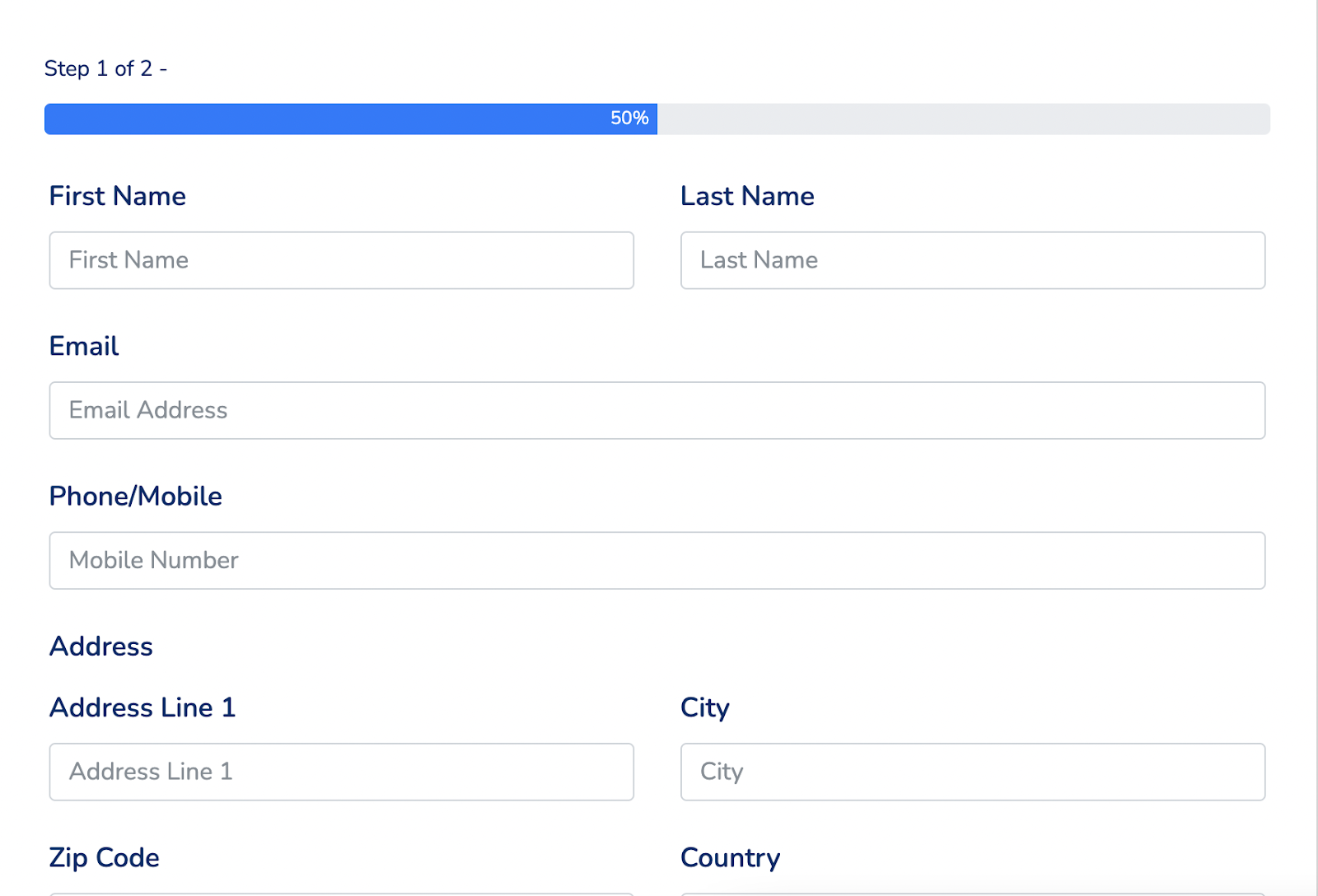
Task: Click into the Mobile Number field
Action: 657,560
